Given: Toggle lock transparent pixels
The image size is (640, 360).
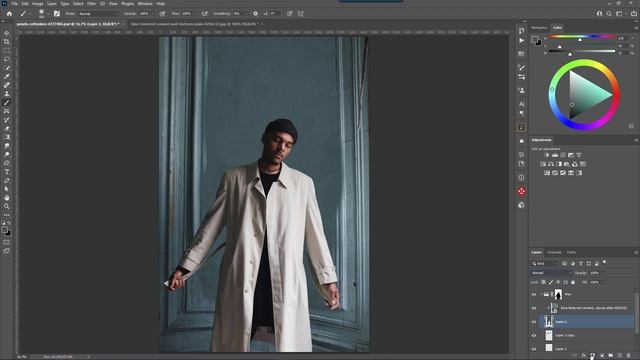Looking at the screenshot, I should pos(543,282).
